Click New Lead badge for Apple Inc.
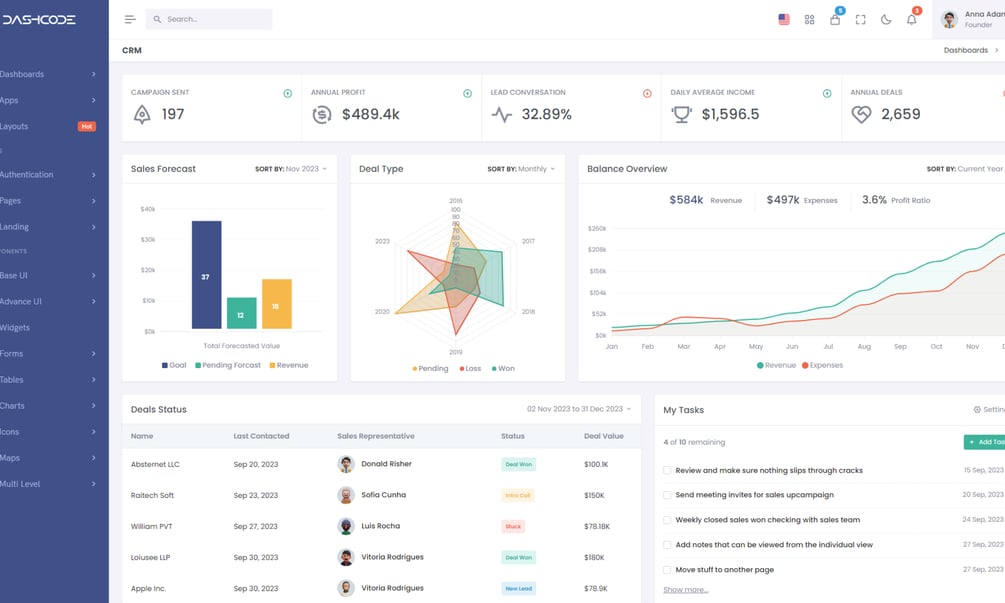 point(519,588)
